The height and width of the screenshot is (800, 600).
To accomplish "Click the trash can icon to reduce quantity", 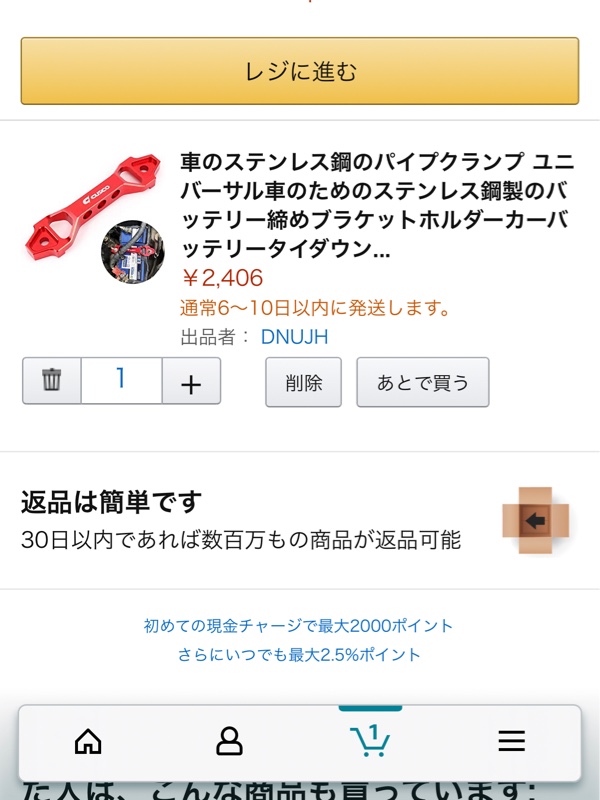I will point(52,381).
